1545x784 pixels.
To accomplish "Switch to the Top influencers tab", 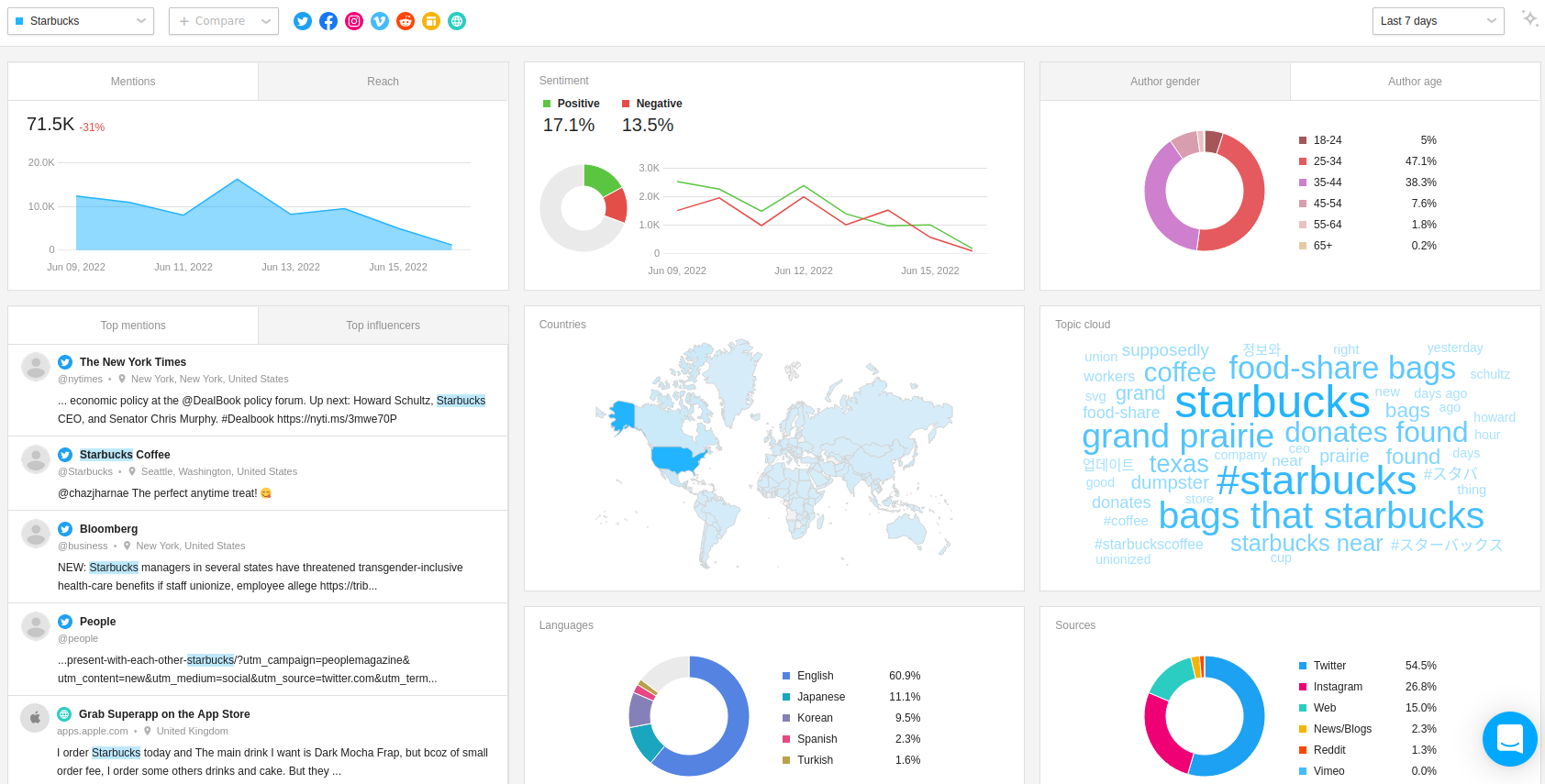I will click(x=383, y=326).
